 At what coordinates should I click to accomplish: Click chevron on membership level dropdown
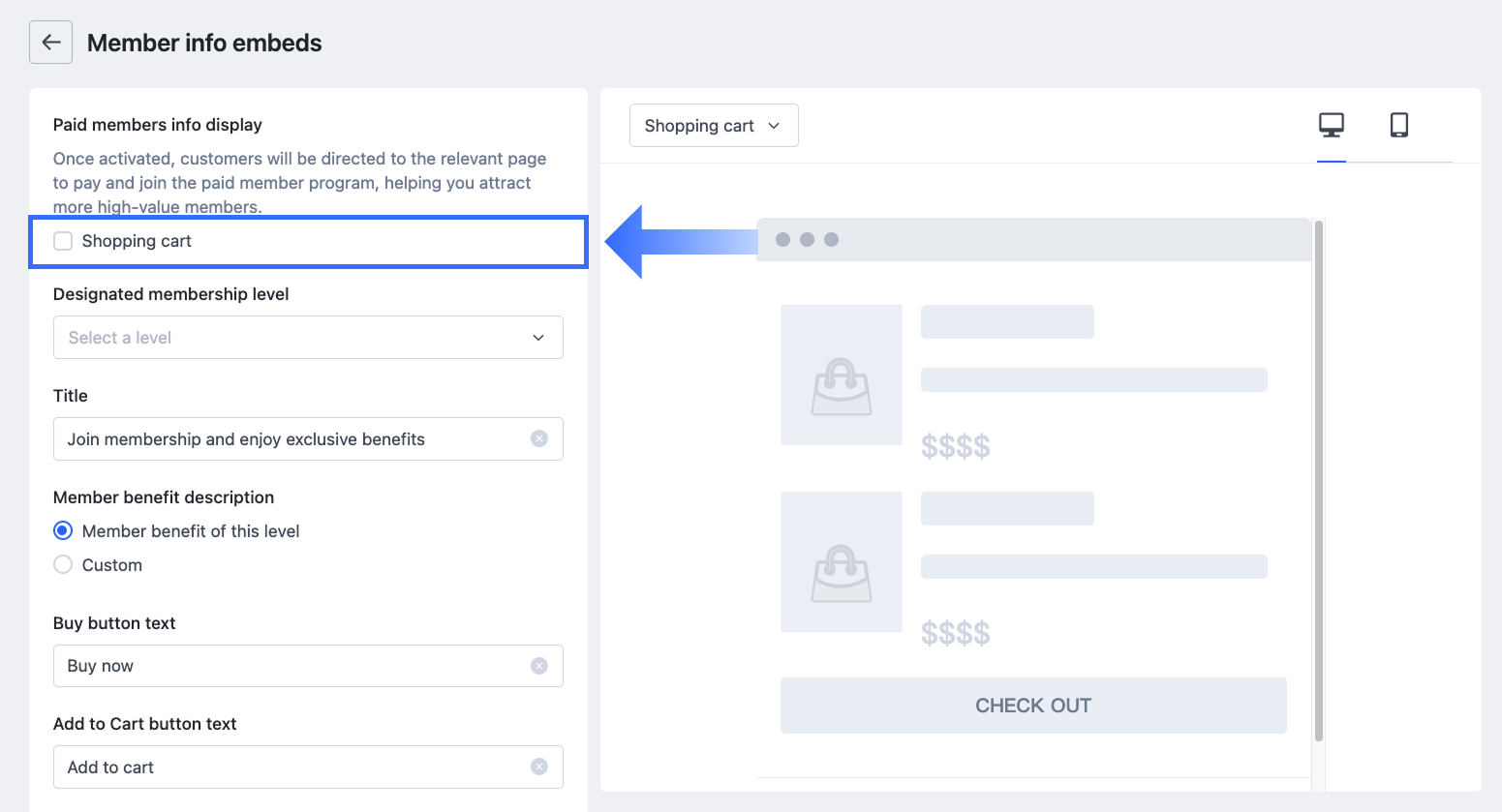tap(538, 338)
